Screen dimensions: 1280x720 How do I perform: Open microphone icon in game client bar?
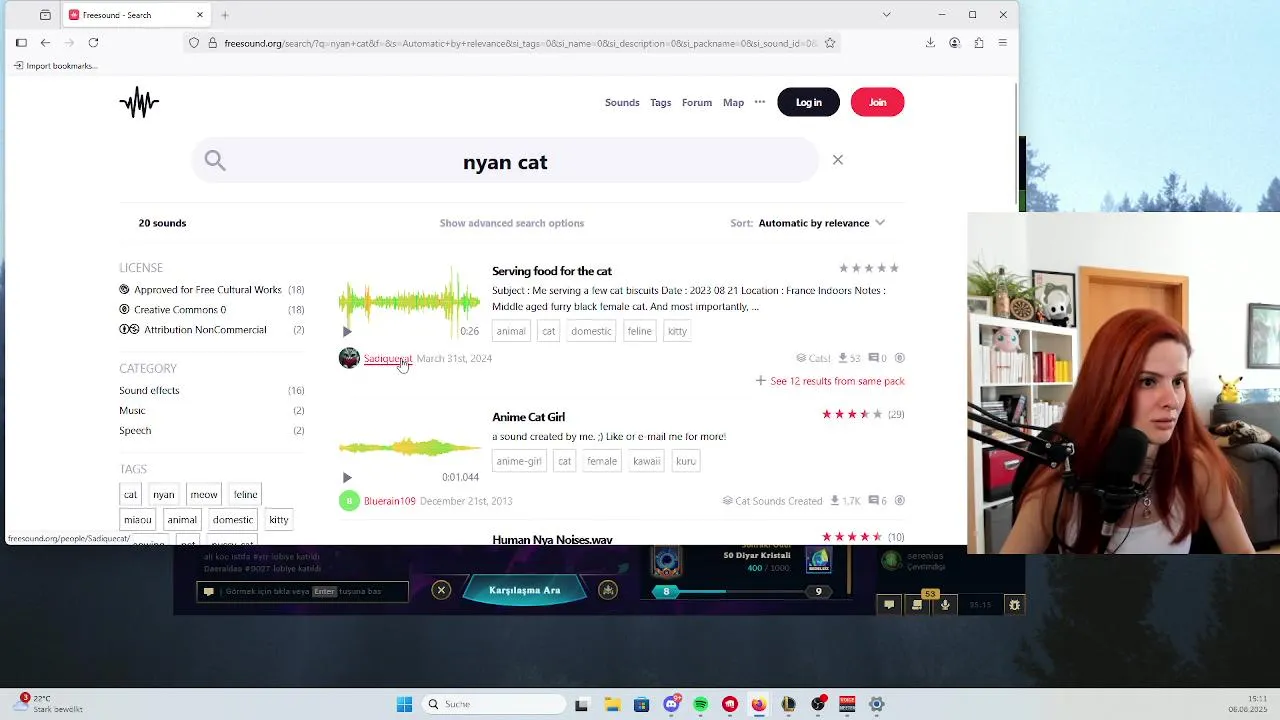(x=945, y=604)
